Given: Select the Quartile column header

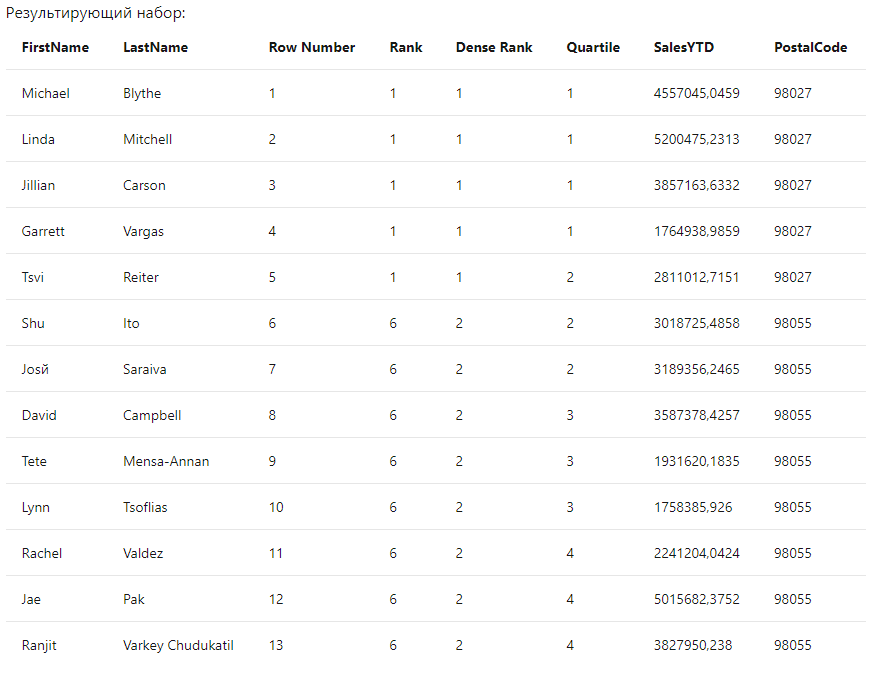Looking at the screenshot, I should click(593, 47).
